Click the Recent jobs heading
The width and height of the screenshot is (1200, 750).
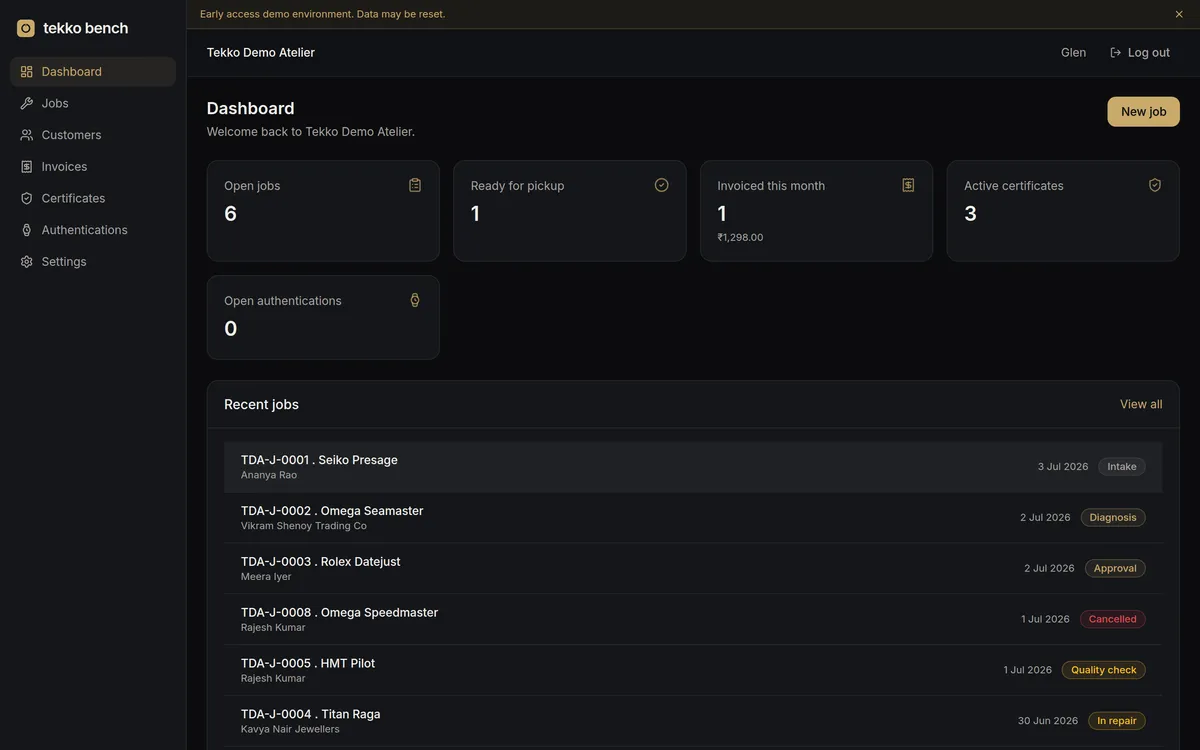coord(261,405)
